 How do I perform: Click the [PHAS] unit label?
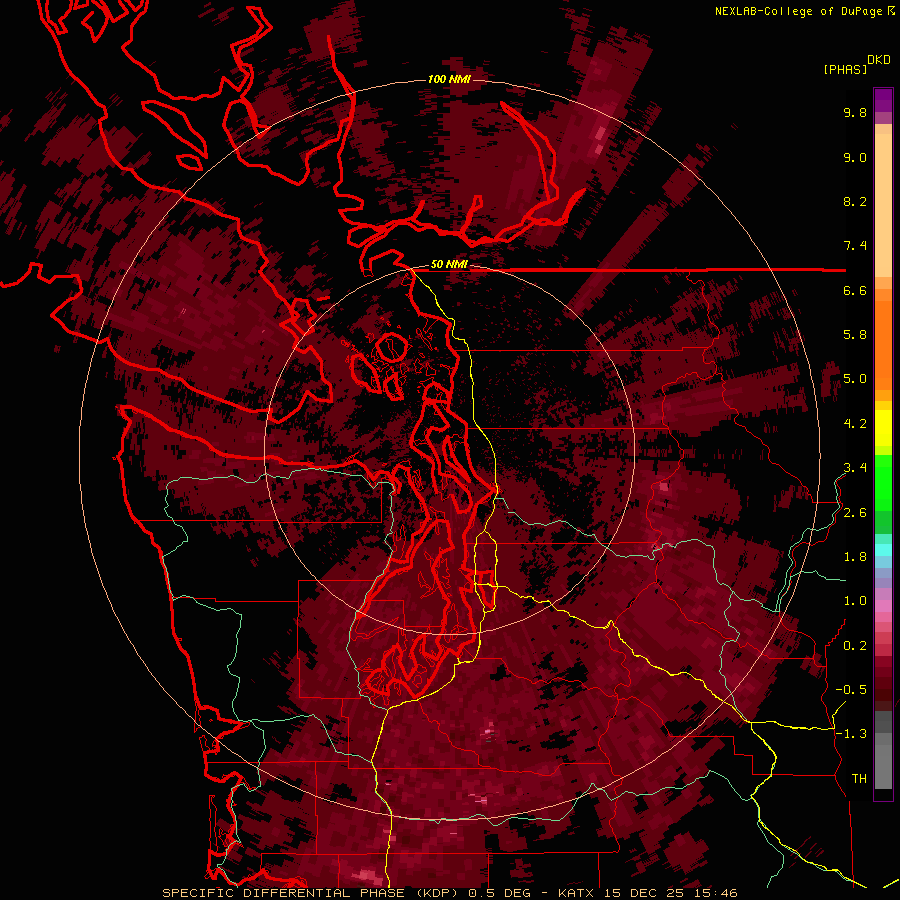pos(845,70)
